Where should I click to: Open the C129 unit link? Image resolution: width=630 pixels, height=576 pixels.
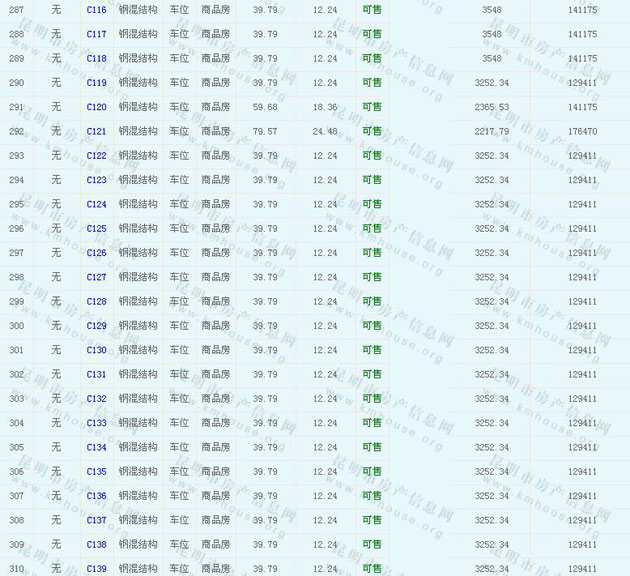96,326
